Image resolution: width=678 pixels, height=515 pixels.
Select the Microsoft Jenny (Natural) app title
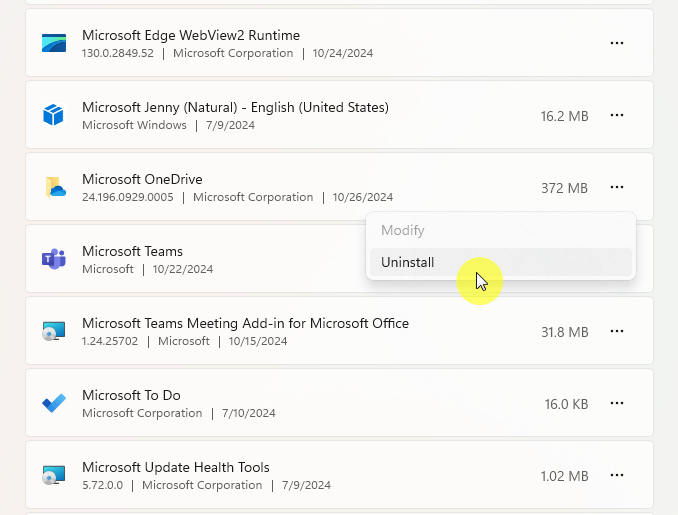235,107
